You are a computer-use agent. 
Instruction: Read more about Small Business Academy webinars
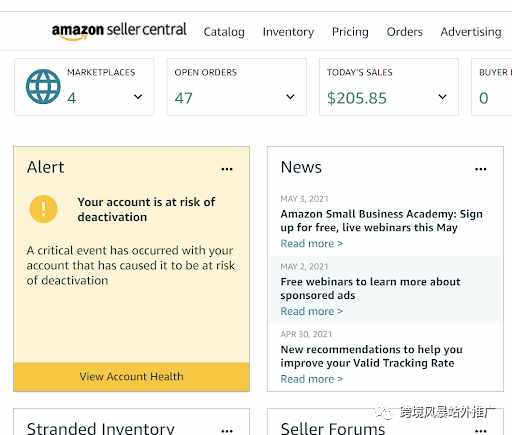click(x=312, y=243)
